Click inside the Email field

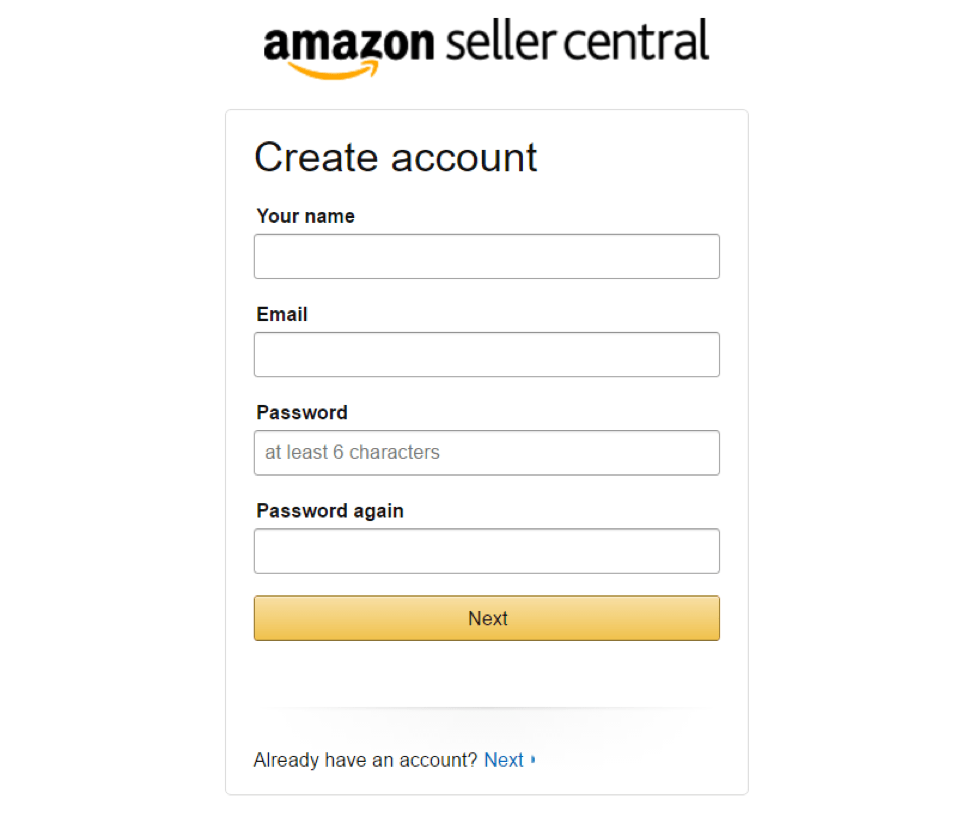[486, 354]
